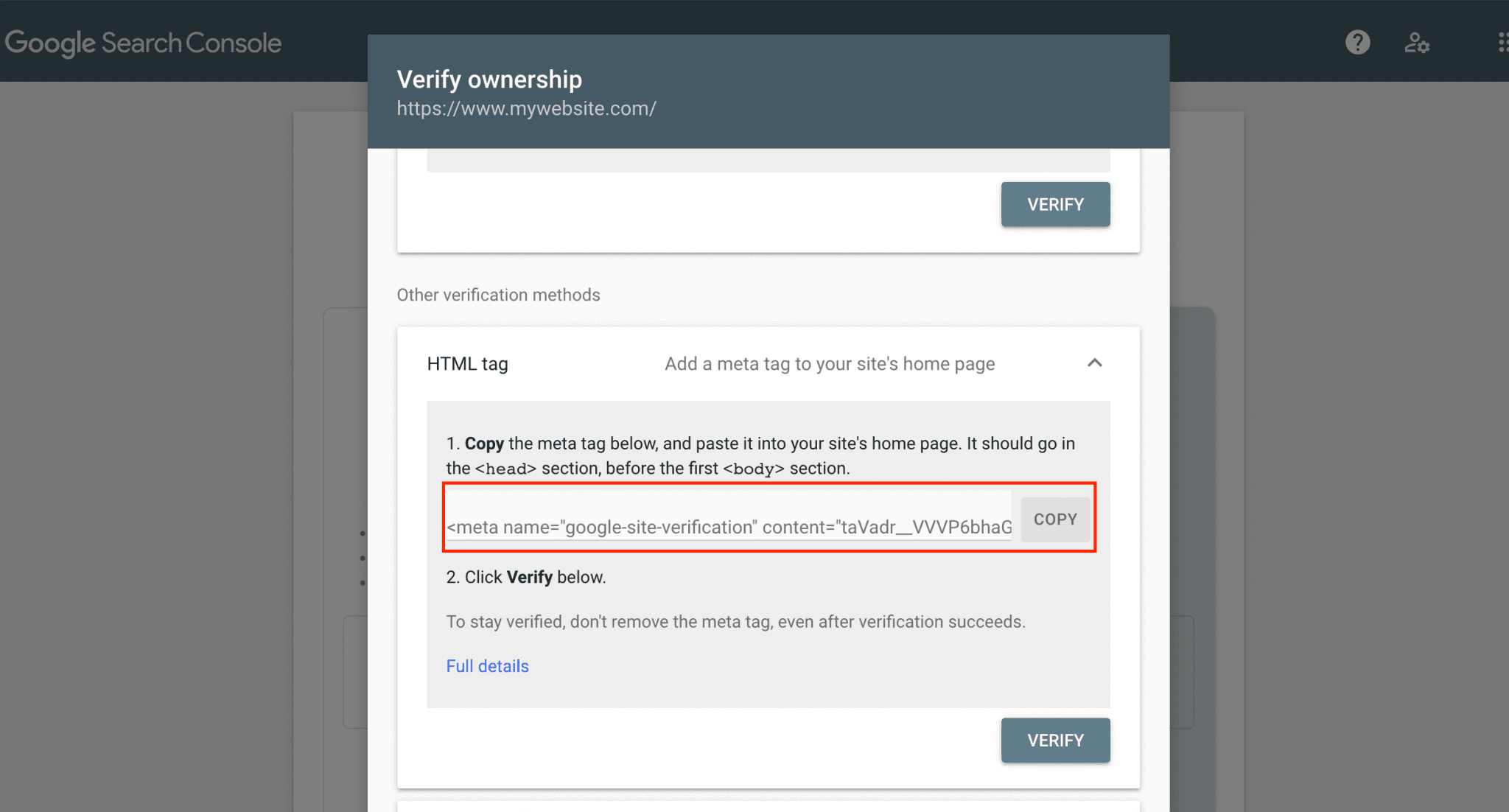
Task: Copy the google-site-verification meta tag
Action: click(x=1055, y=519)
